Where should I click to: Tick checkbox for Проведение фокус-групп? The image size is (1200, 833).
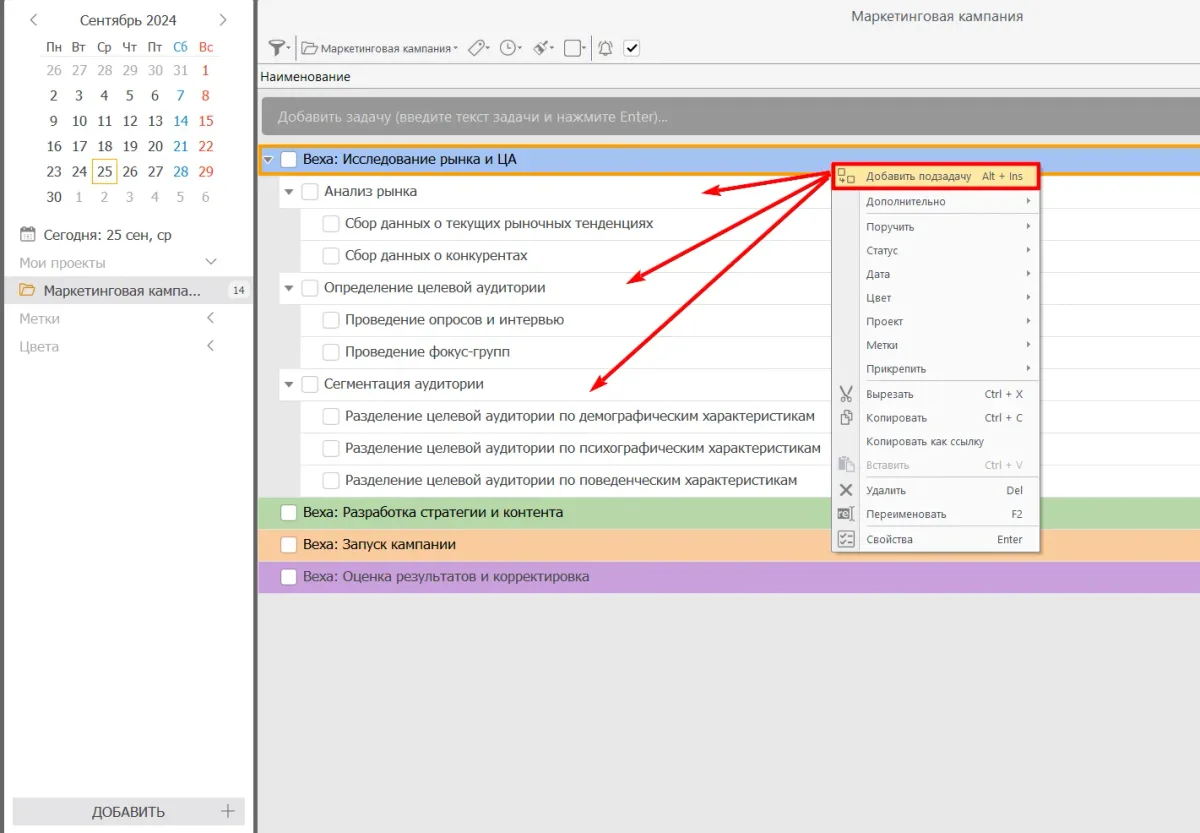click(x=331, y=352)
